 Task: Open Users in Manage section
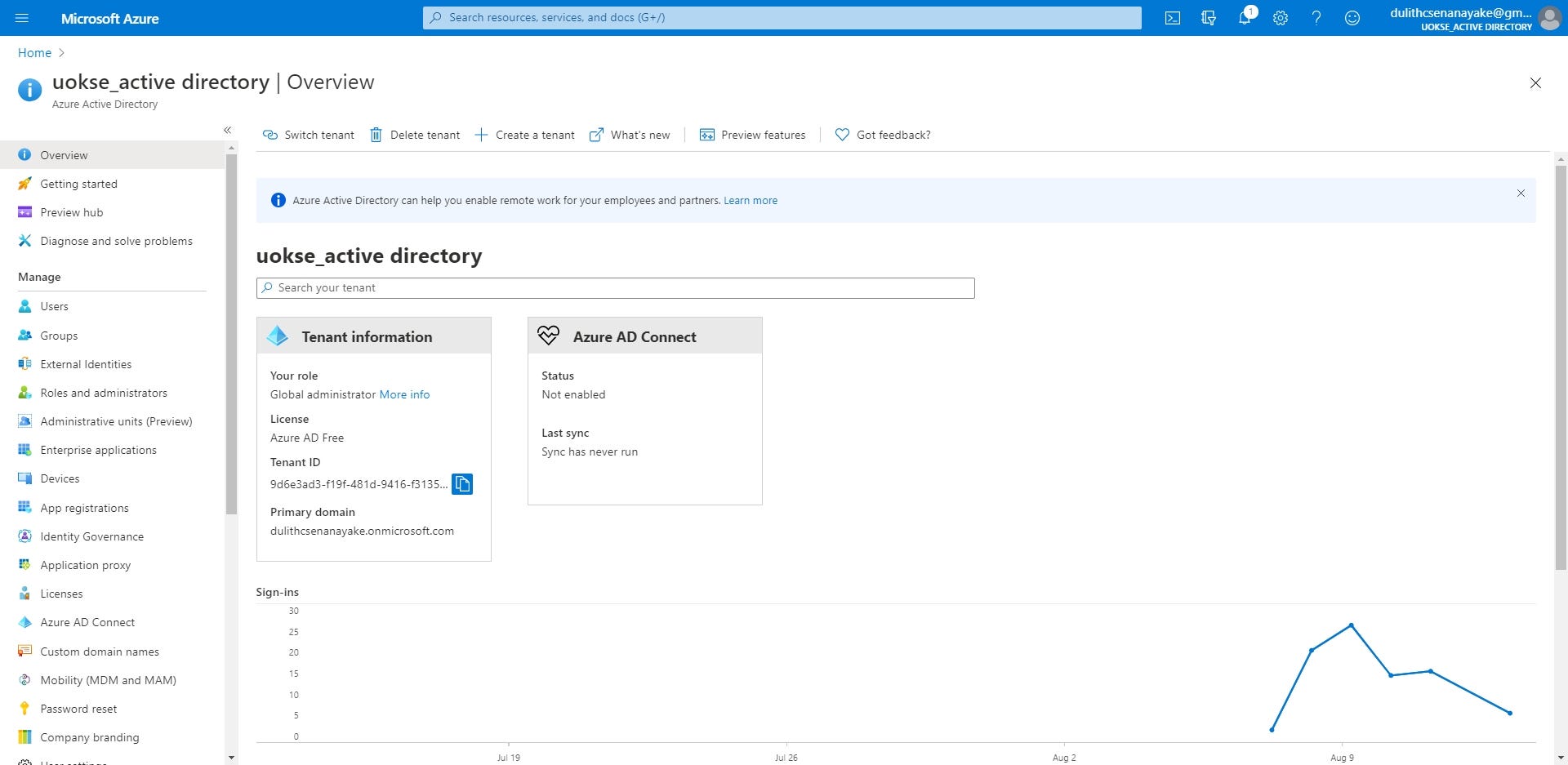point(112,306)
